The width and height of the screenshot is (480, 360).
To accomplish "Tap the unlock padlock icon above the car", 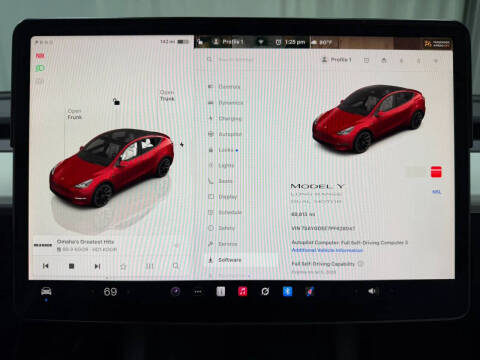I will (x=116, y=101).
